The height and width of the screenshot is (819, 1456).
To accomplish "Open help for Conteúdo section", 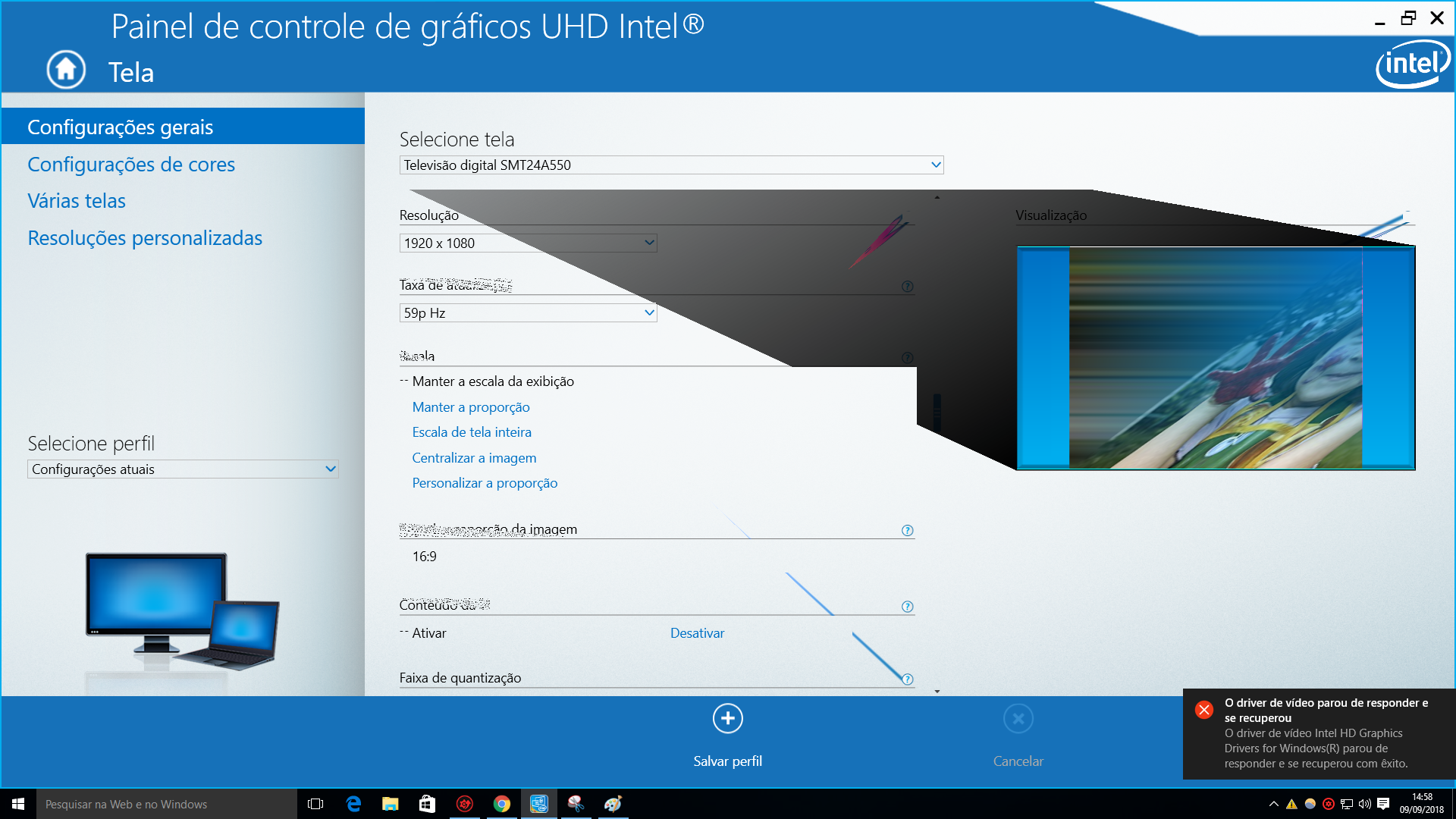I will click(x=907, y=606).
